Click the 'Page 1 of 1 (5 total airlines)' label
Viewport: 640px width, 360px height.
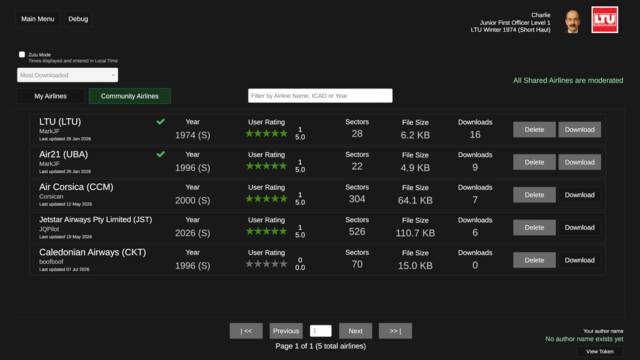(x=320, y=346)
